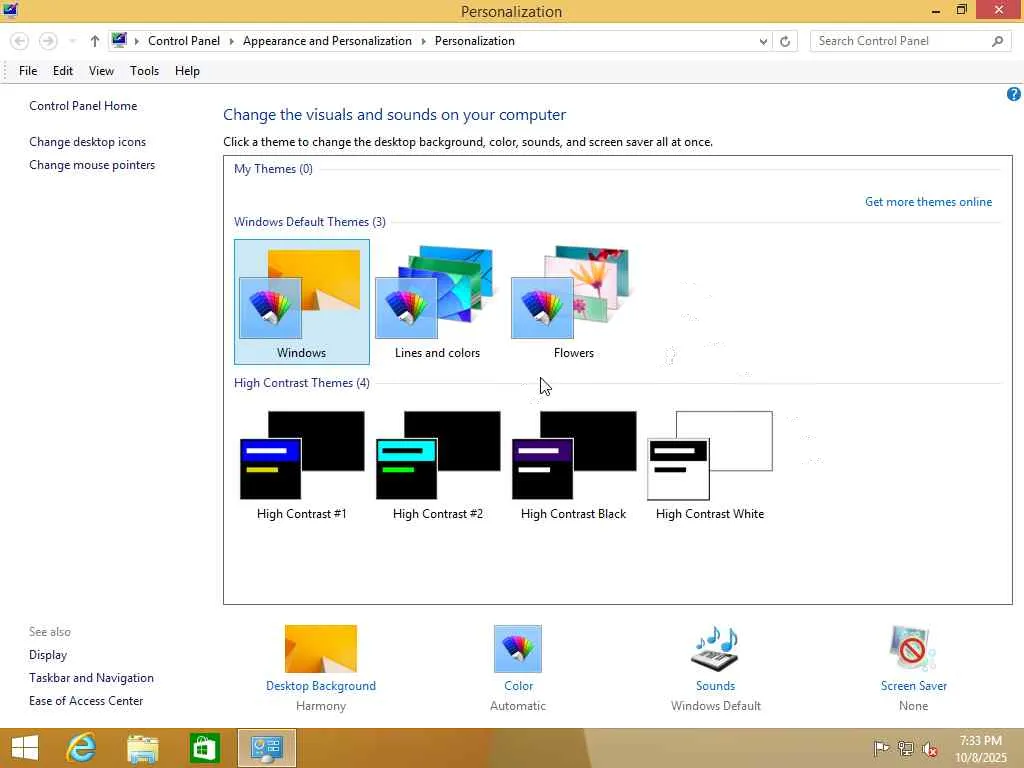This screenshot has width=1024, height=768.
Task: Click Get more themes online link
Action: (928, 202)
